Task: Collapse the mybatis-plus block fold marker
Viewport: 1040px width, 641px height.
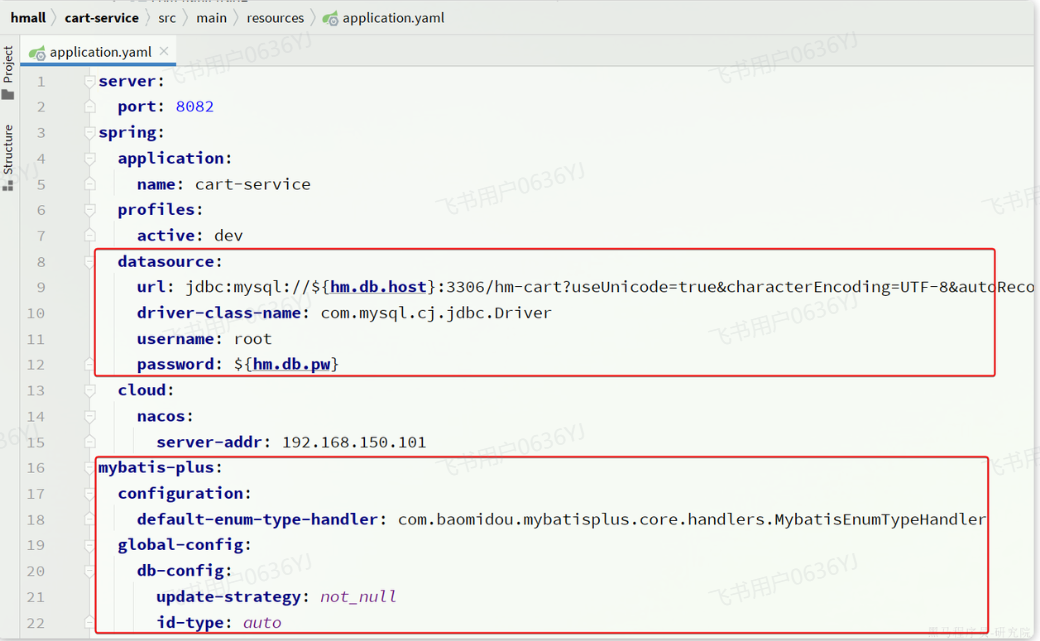Action: click(90, 468)
